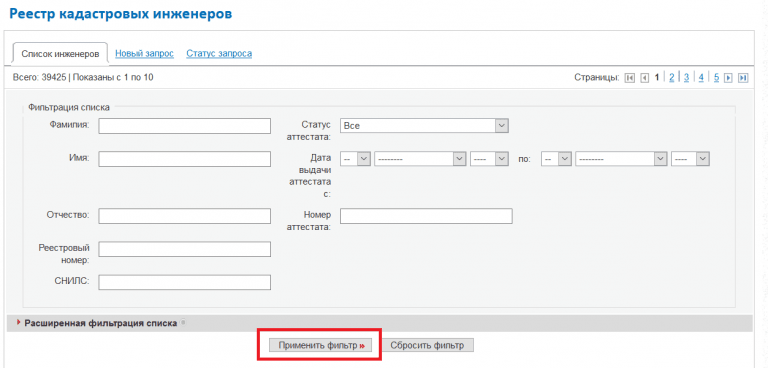Click the Реестр кадастровых инженеров heading
Viewport: 768px width, 368px height.
click(x=120, y=14)
